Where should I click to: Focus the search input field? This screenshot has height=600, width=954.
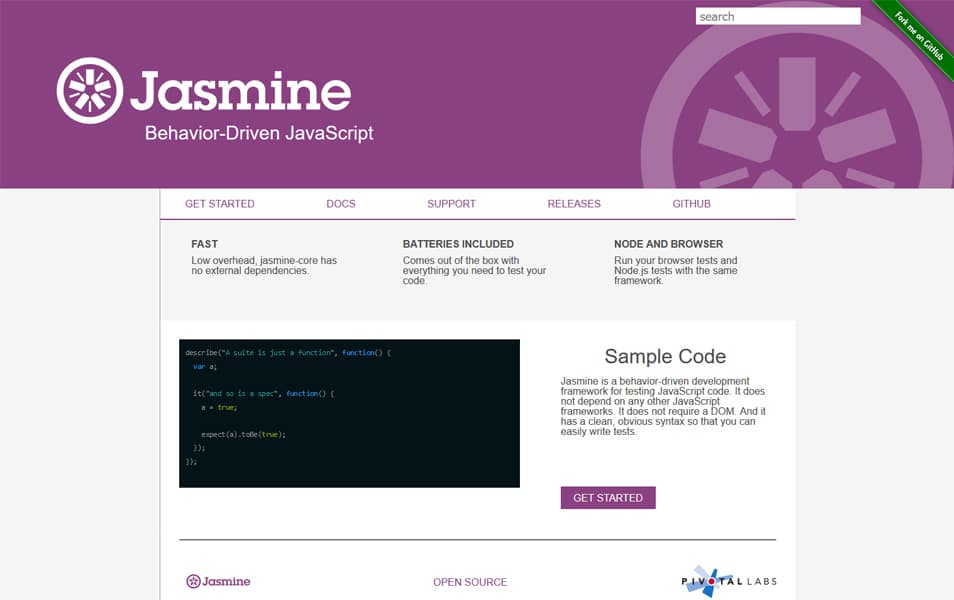pos(778,16)
